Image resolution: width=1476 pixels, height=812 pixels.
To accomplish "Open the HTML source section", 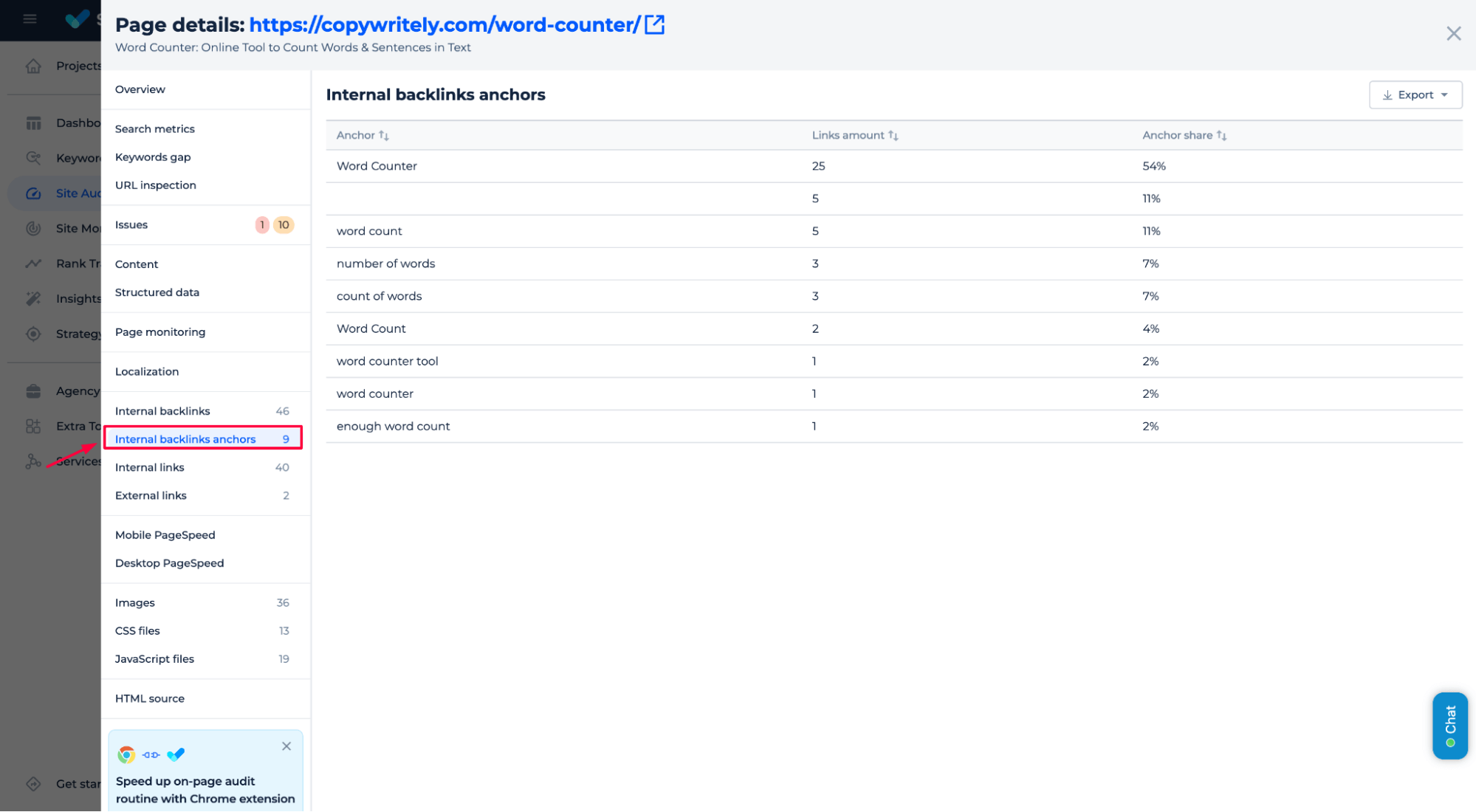I will [150, 699].
